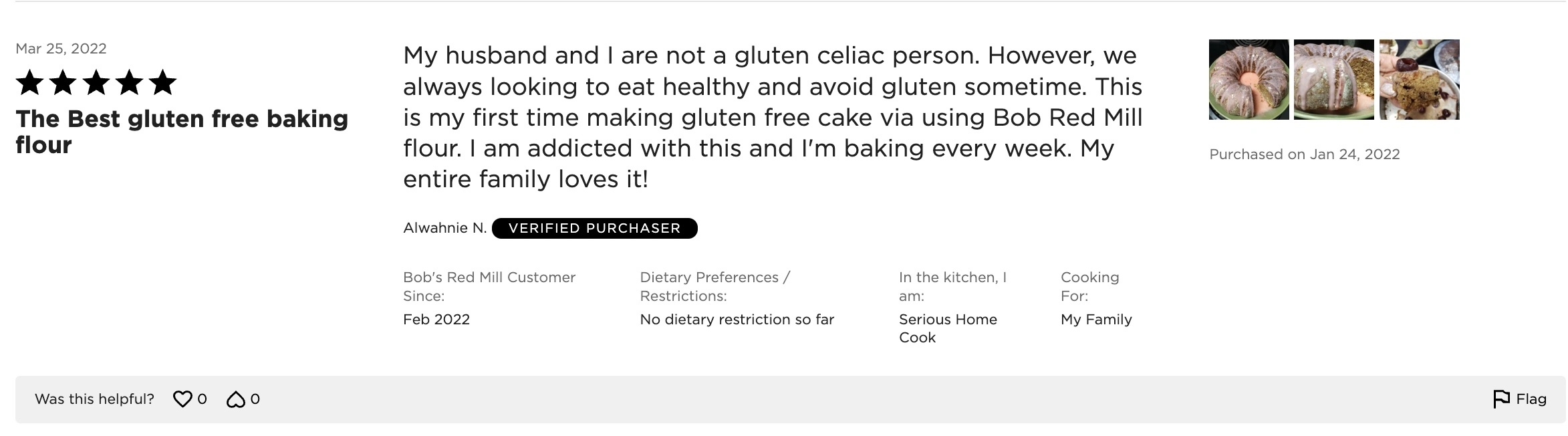Click the first rating star
Image resolution: width=1568 pixels, height=436 pixels.
tap(30, 83)
